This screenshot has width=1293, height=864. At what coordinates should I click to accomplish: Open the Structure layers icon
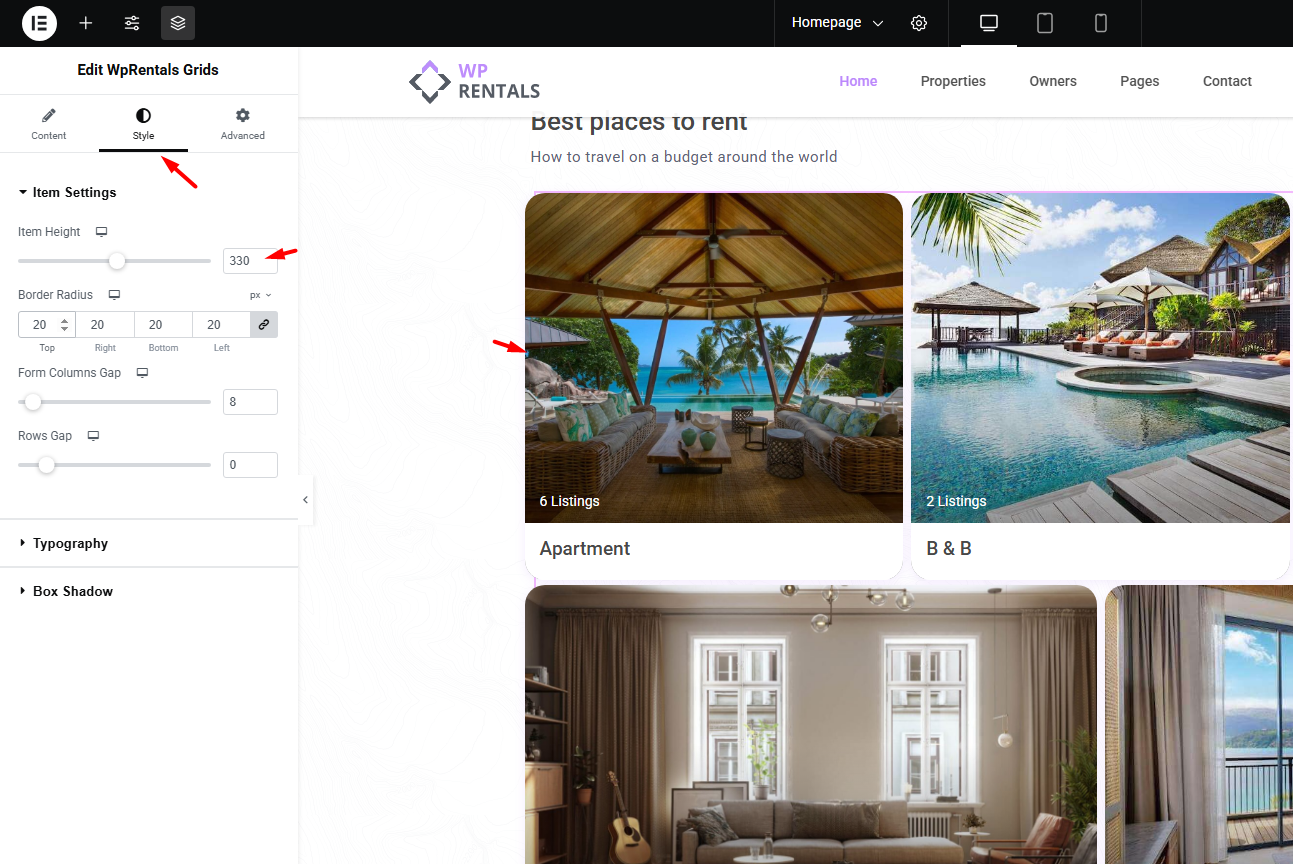coord(178,23)
